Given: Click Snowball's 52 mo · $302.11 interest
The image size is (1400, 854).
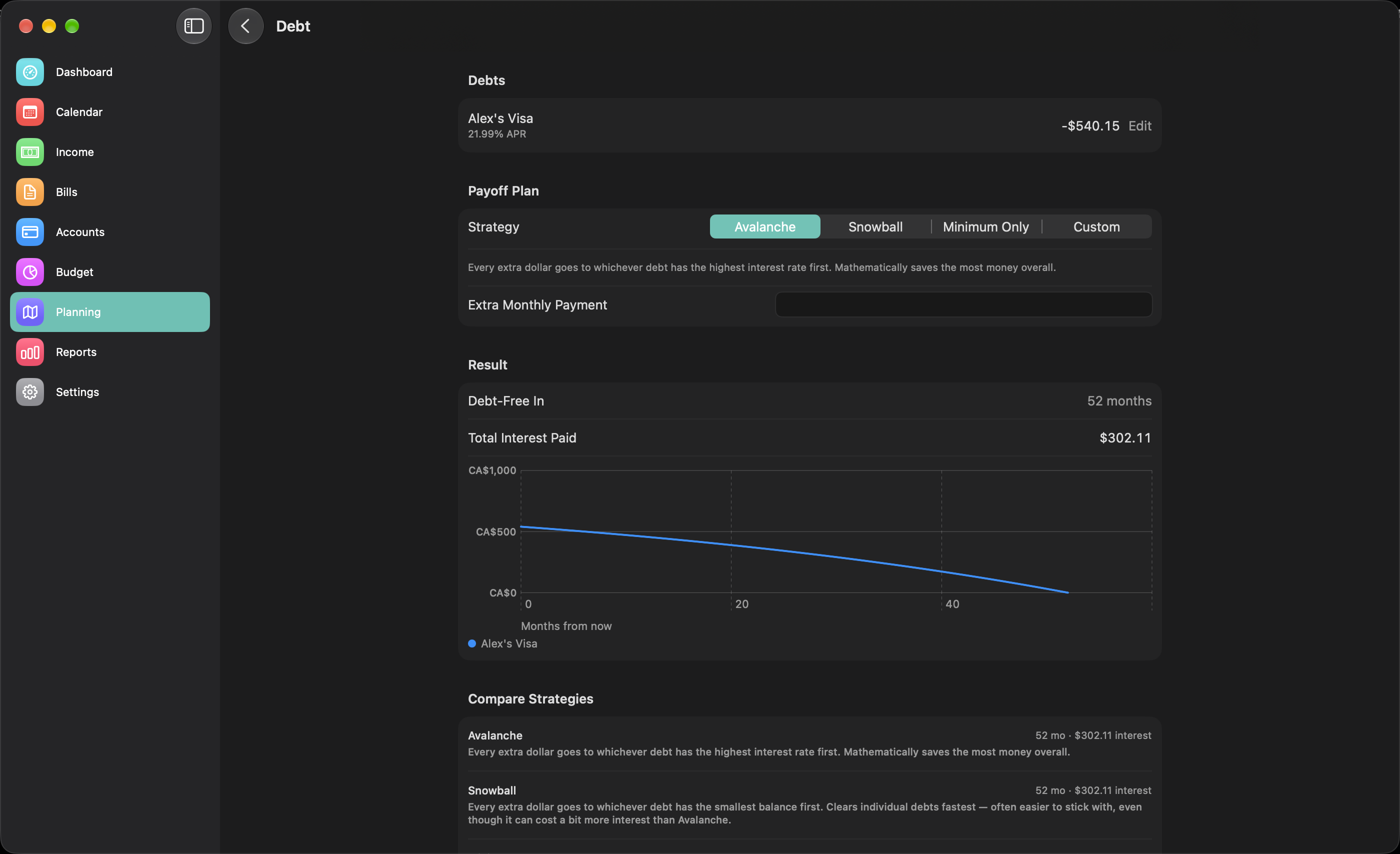Looking at the screenshot, I should coord(1093,790).
